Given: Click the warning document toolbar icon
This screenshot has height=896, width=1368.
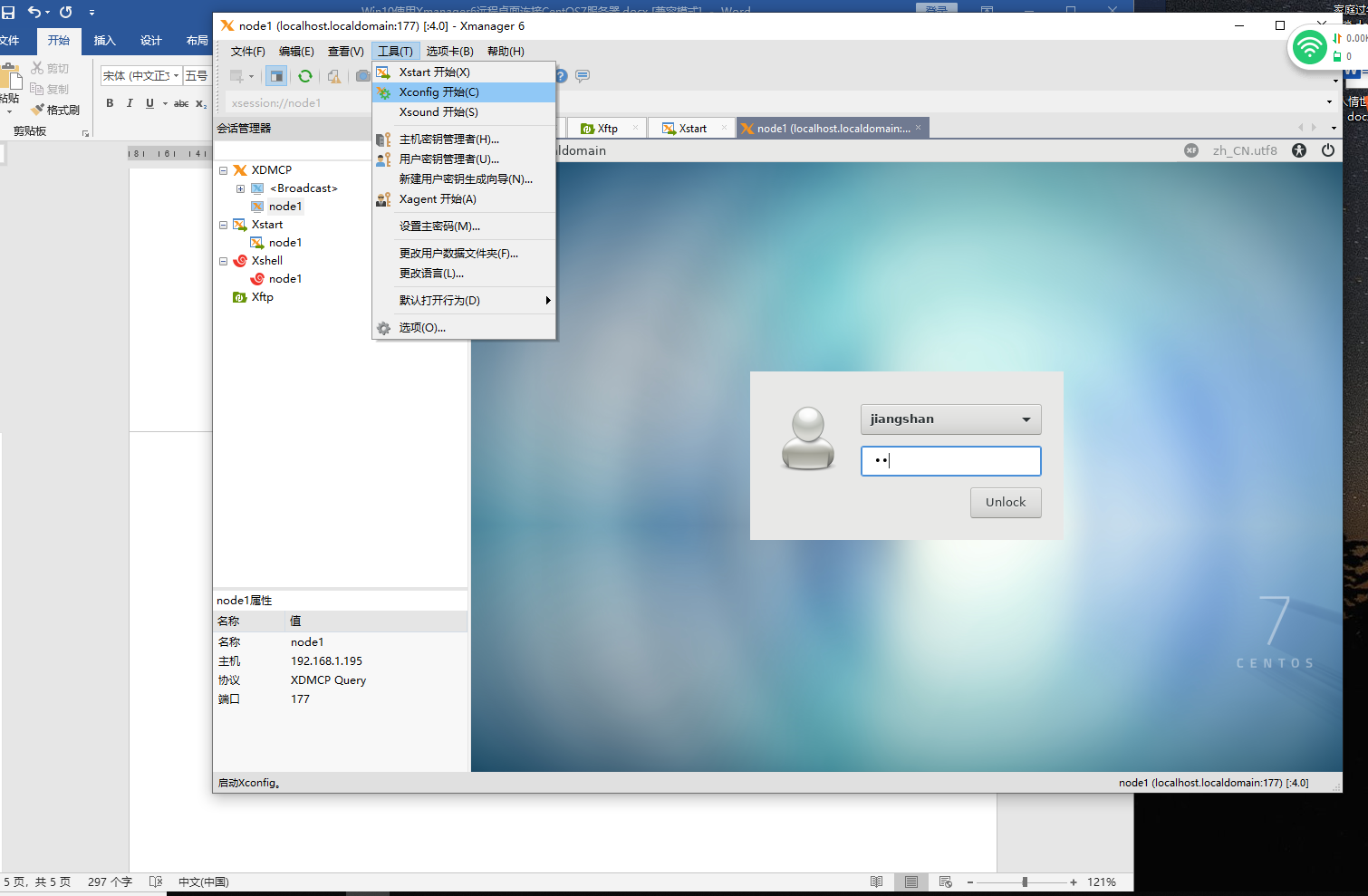Looking at the screenshot, I should pos(334,76).
